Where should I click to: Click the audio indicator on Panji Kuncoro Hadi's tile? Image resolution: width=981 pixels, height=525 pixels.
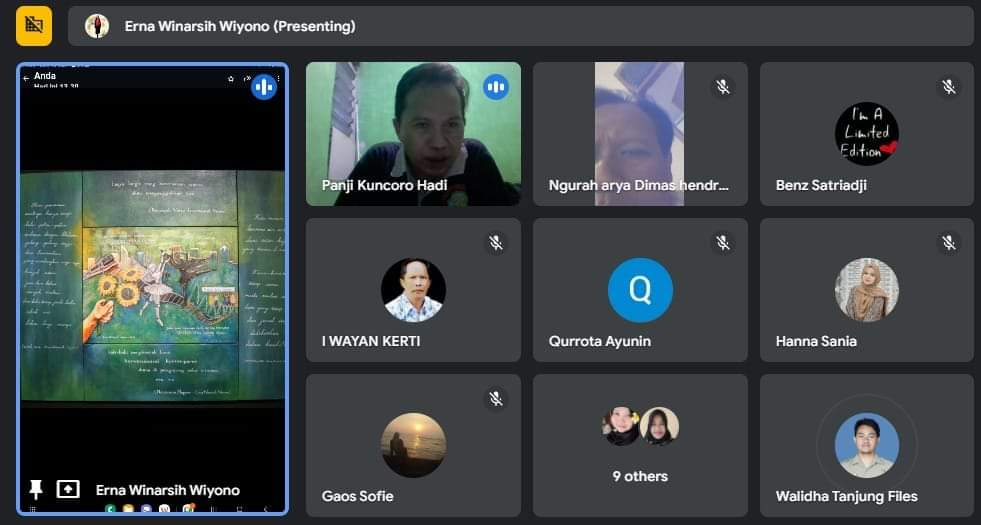(496, 87)
